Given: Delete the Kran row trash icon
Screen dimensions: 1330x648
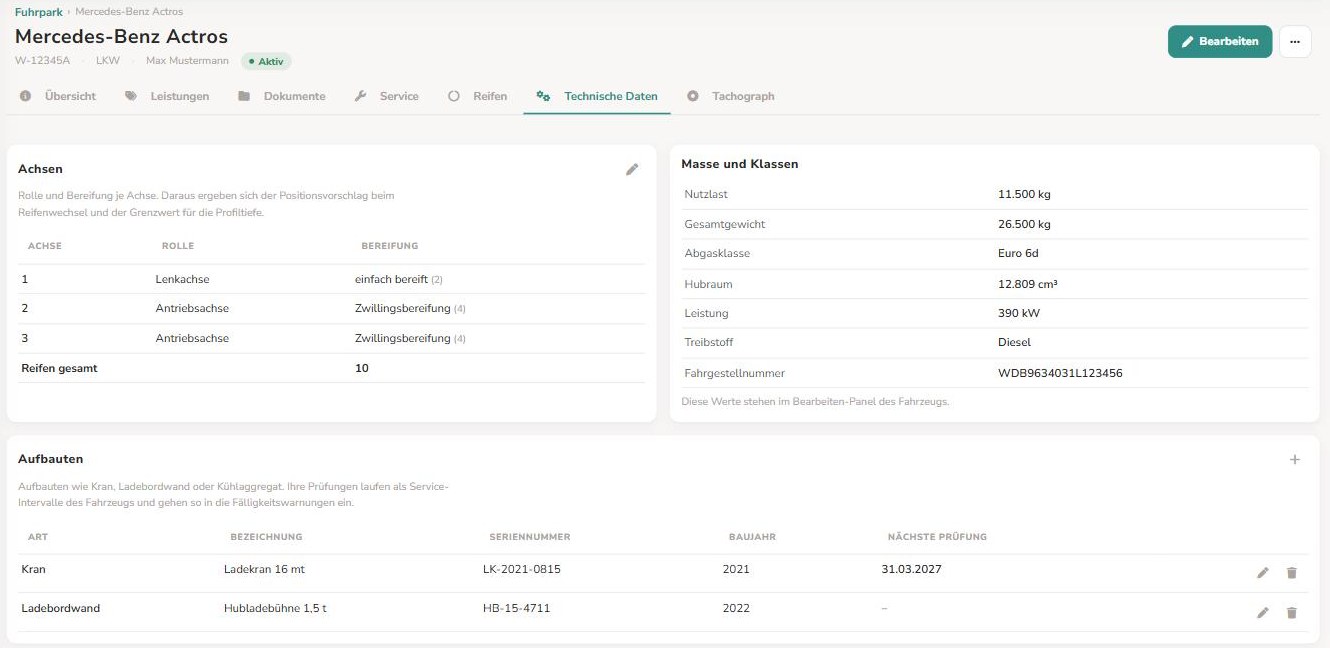Looking at the screenshot, I should point(1291,573).
